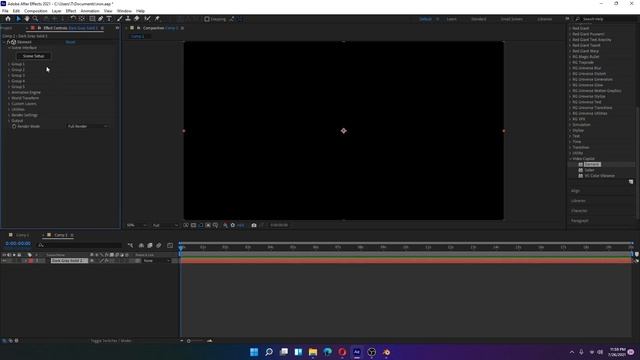
Task: Open the Render Mode Full Render dropdown
Action: 88,127
